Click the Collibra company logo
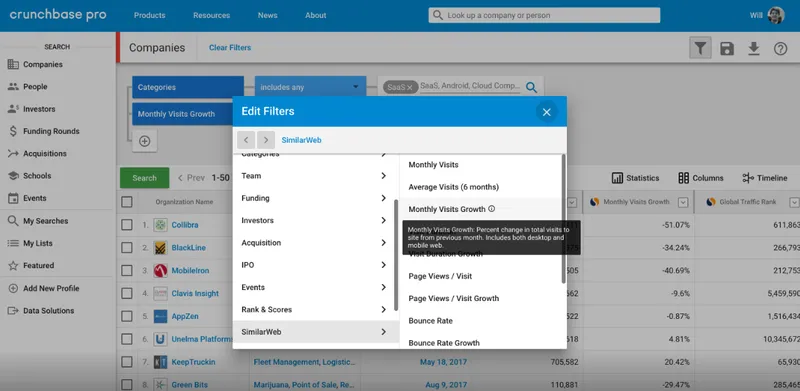 point(160,225)
